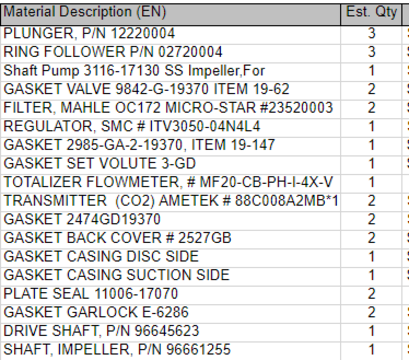This screenshot has height=360, width=409.
Task: Select the GASKET CASING SUCTION SIDE cell
Action: click(171, 276)
